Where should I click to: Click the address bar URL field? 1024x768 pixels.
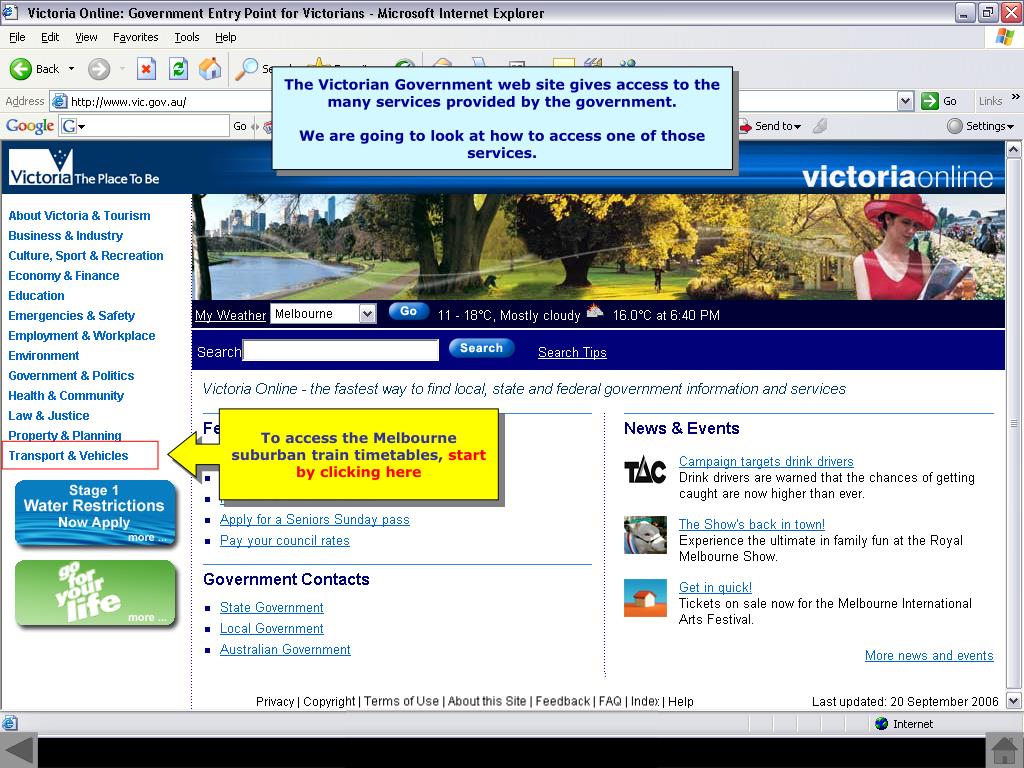point(483,101)
